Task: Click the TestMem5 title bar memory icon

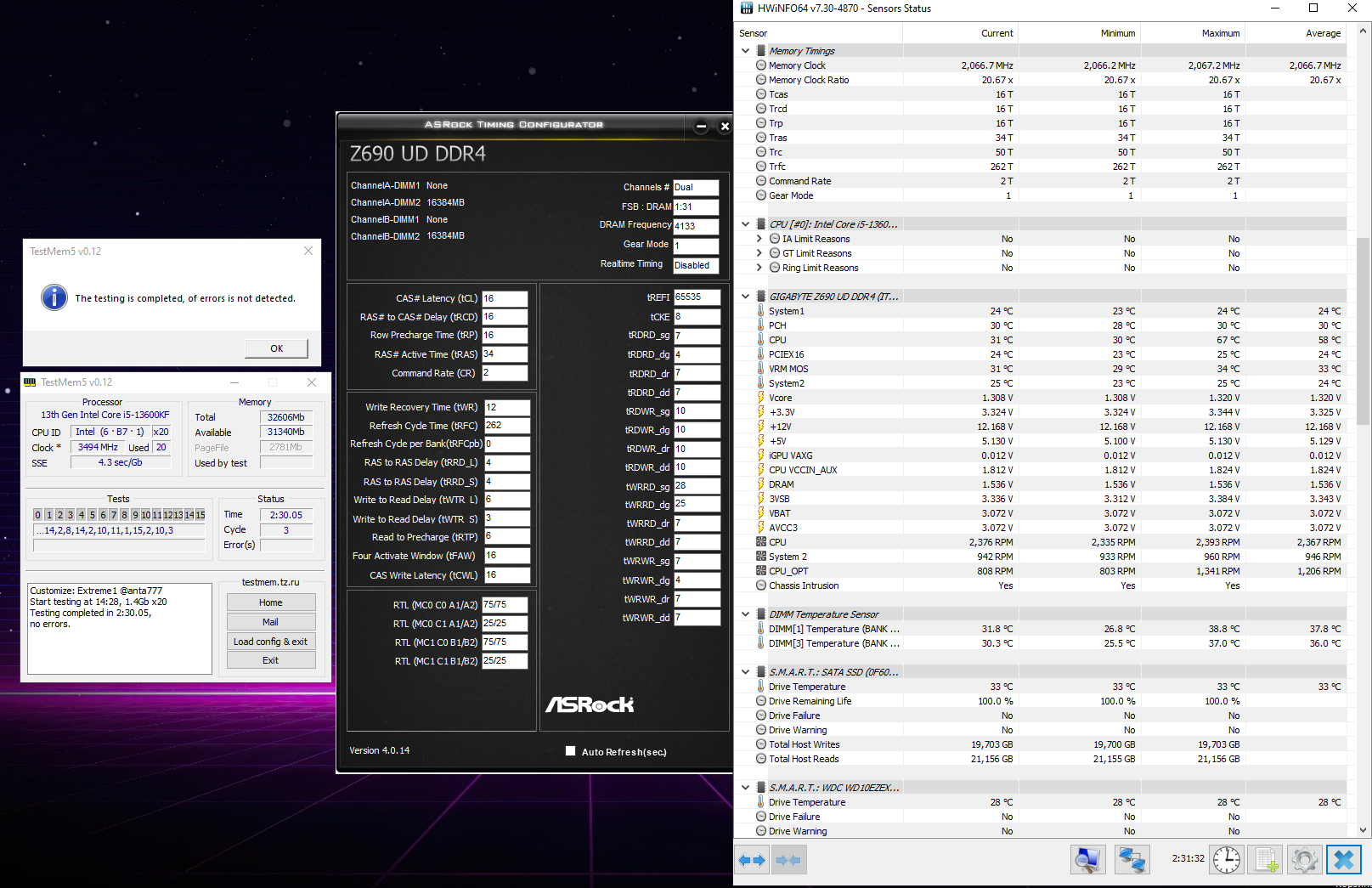Action: click(x=30, y=382)
